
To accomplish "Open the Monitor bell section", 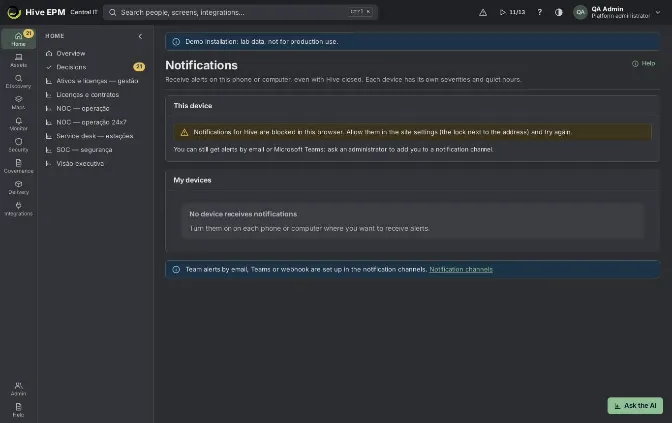I will coord(18,124).
